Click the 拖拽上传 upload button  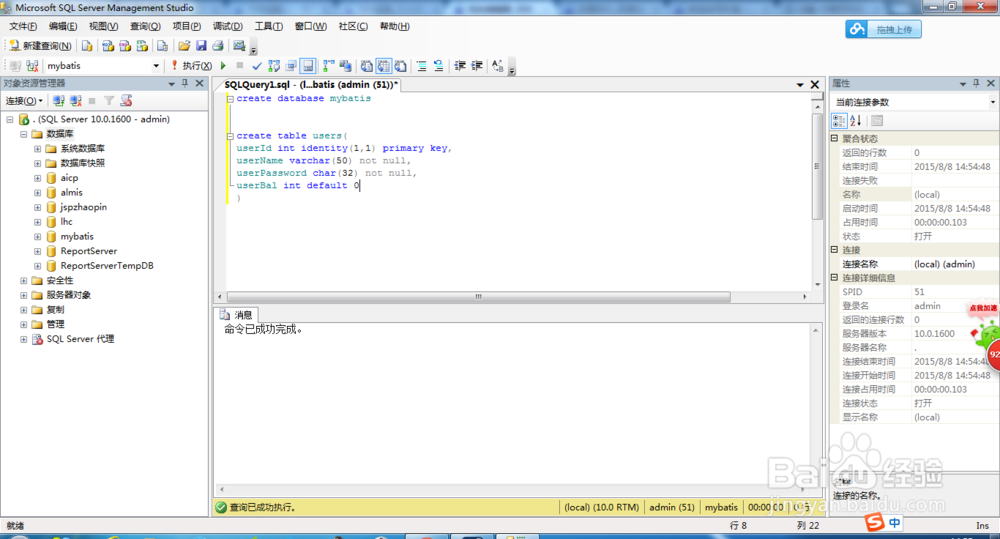pos(883,29)
